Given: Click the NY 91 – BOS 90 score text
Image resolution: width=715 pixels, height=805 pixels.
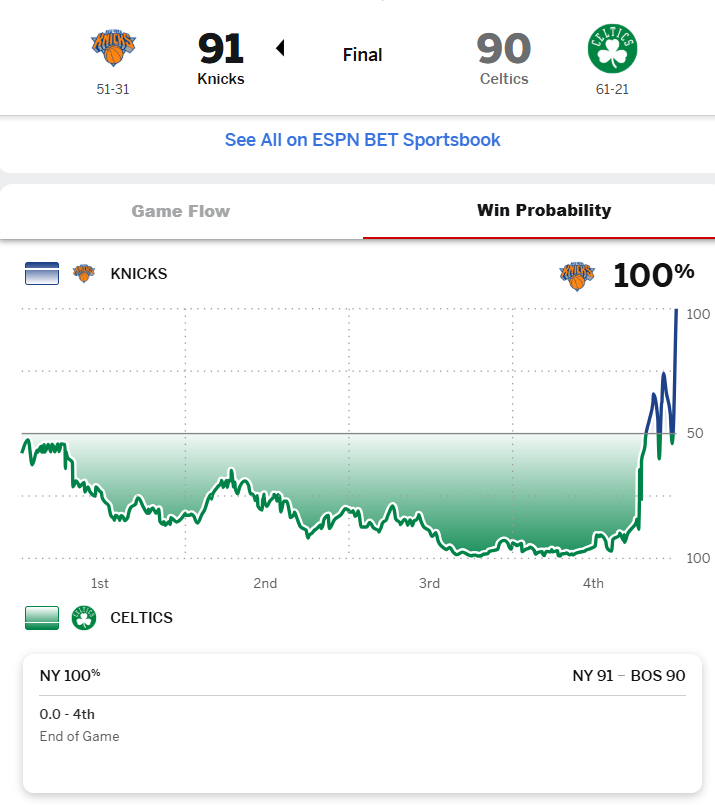Looking at the screenshot, I should tap(629, 675).
